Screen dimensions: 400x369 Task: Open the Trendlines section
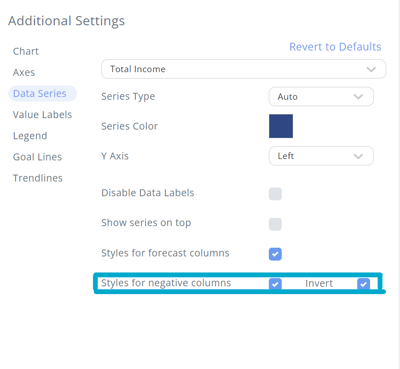click(x=38, y=178)
